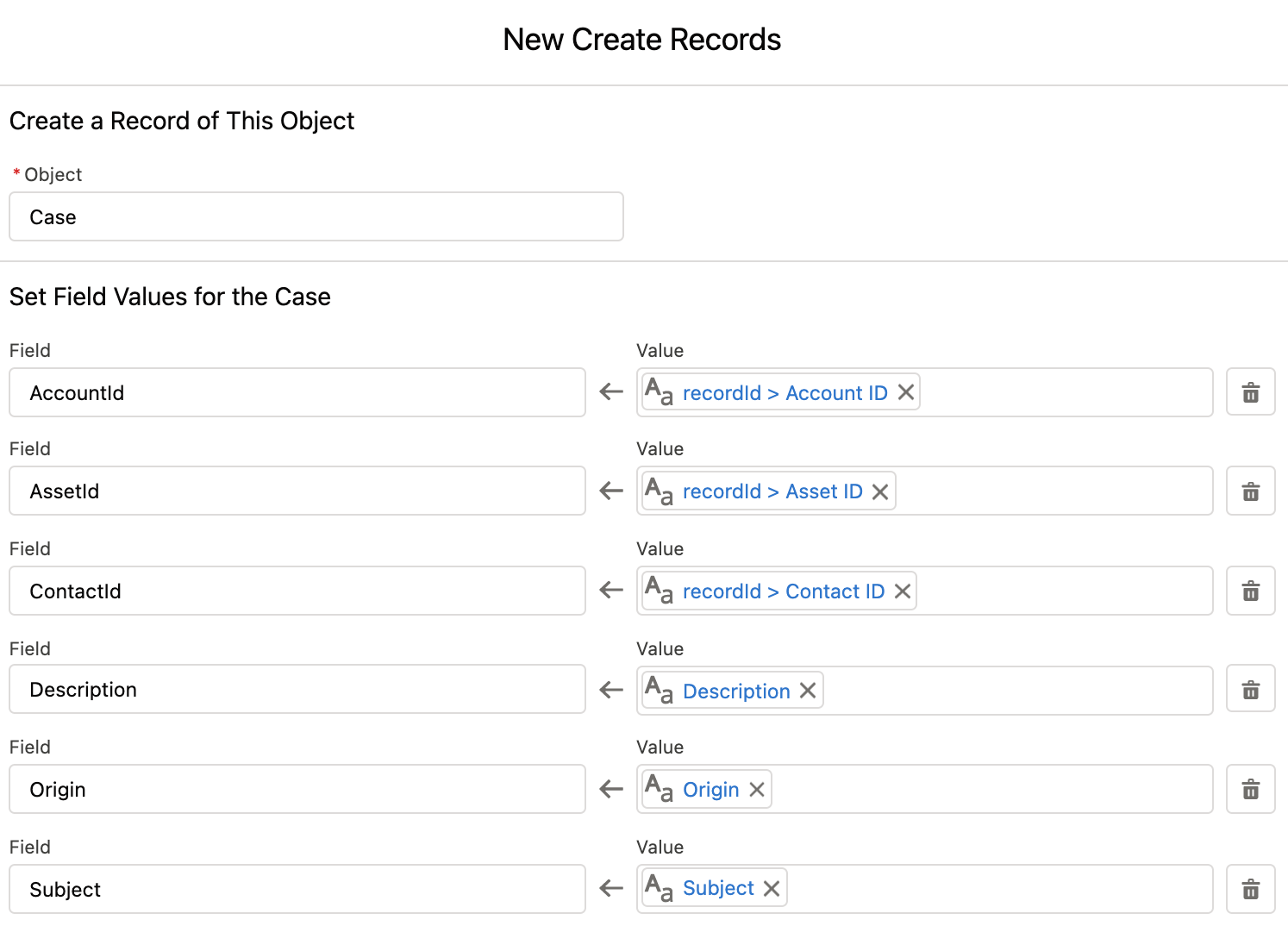Remove the recordId Asset ID value pill
Screen dimensions: 1288x926
pos(880,491)
